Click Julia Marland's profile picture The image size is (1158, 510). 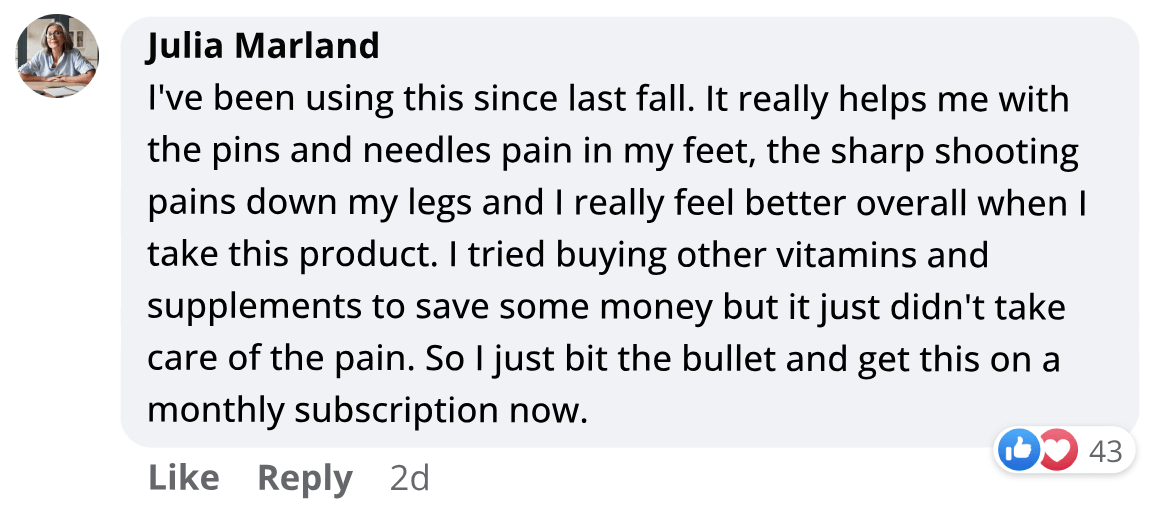coord(57,56)
